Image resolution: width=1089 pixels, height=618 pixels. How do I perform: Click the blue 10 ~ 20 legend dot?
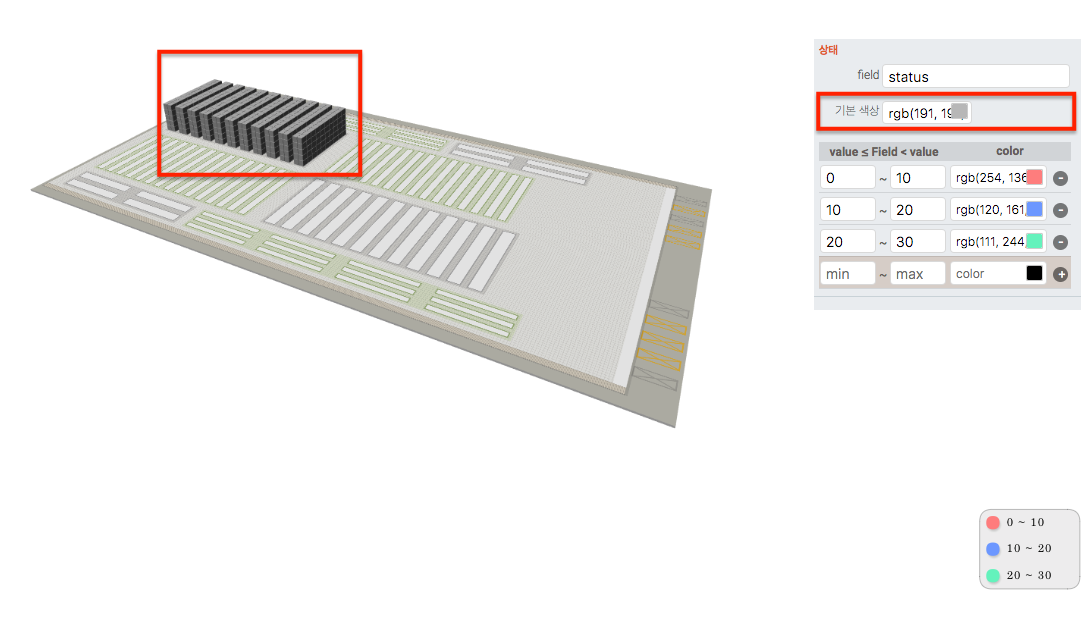993,549
